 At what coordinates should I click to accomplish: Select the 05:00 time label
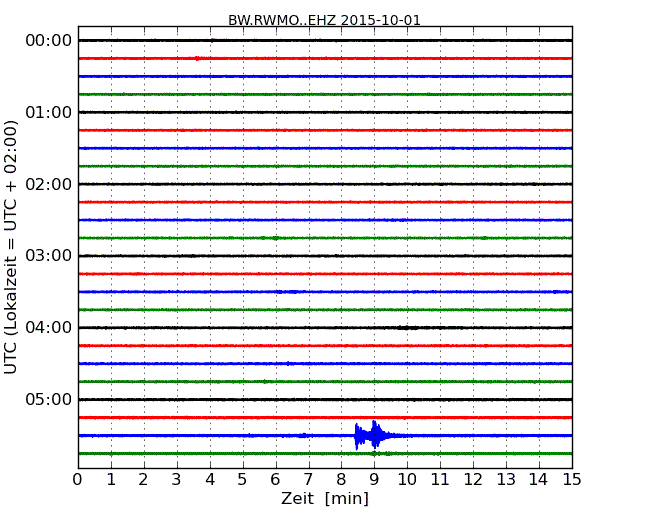pyautogui.click(x=49, y=399)
